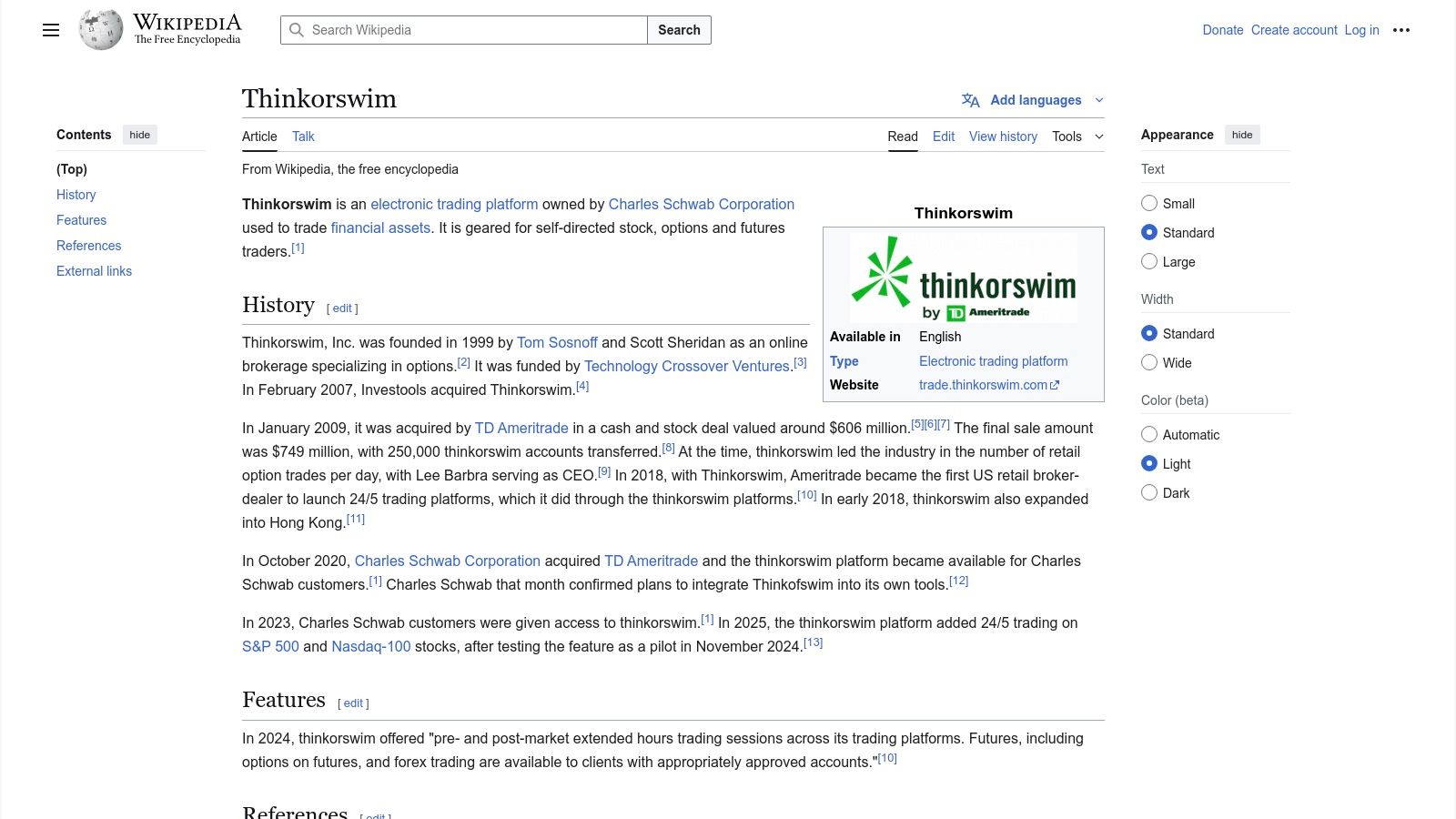
Task: Click the translate languages icon
Action: point(971,100)
